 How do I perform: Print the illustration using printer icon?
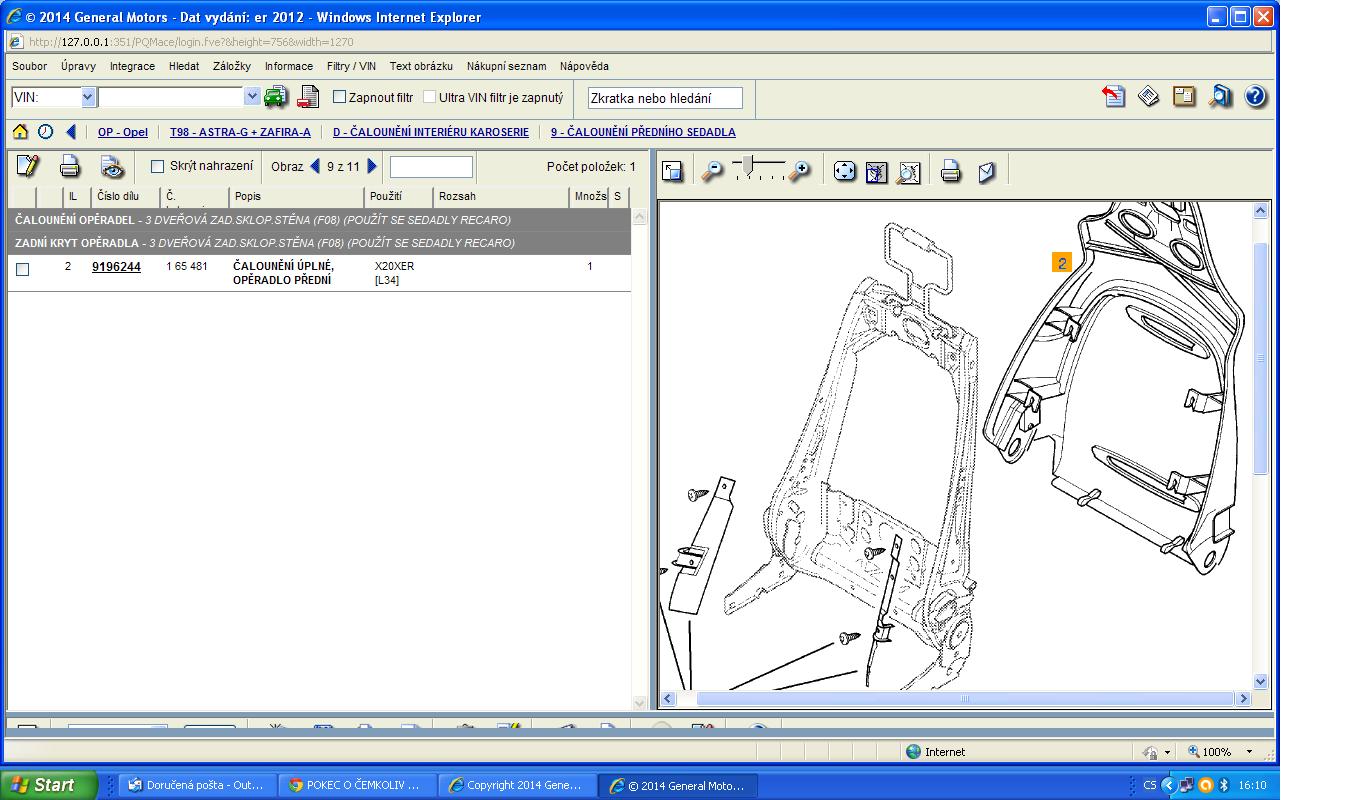click(950, 171)
